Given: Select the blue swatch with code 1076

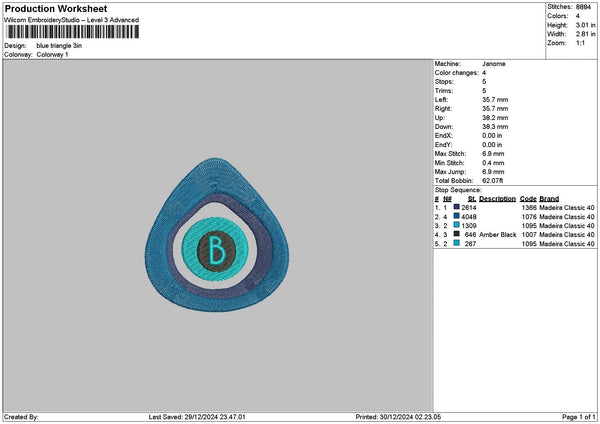Looking at the screenshot, I should click(457, 215).
